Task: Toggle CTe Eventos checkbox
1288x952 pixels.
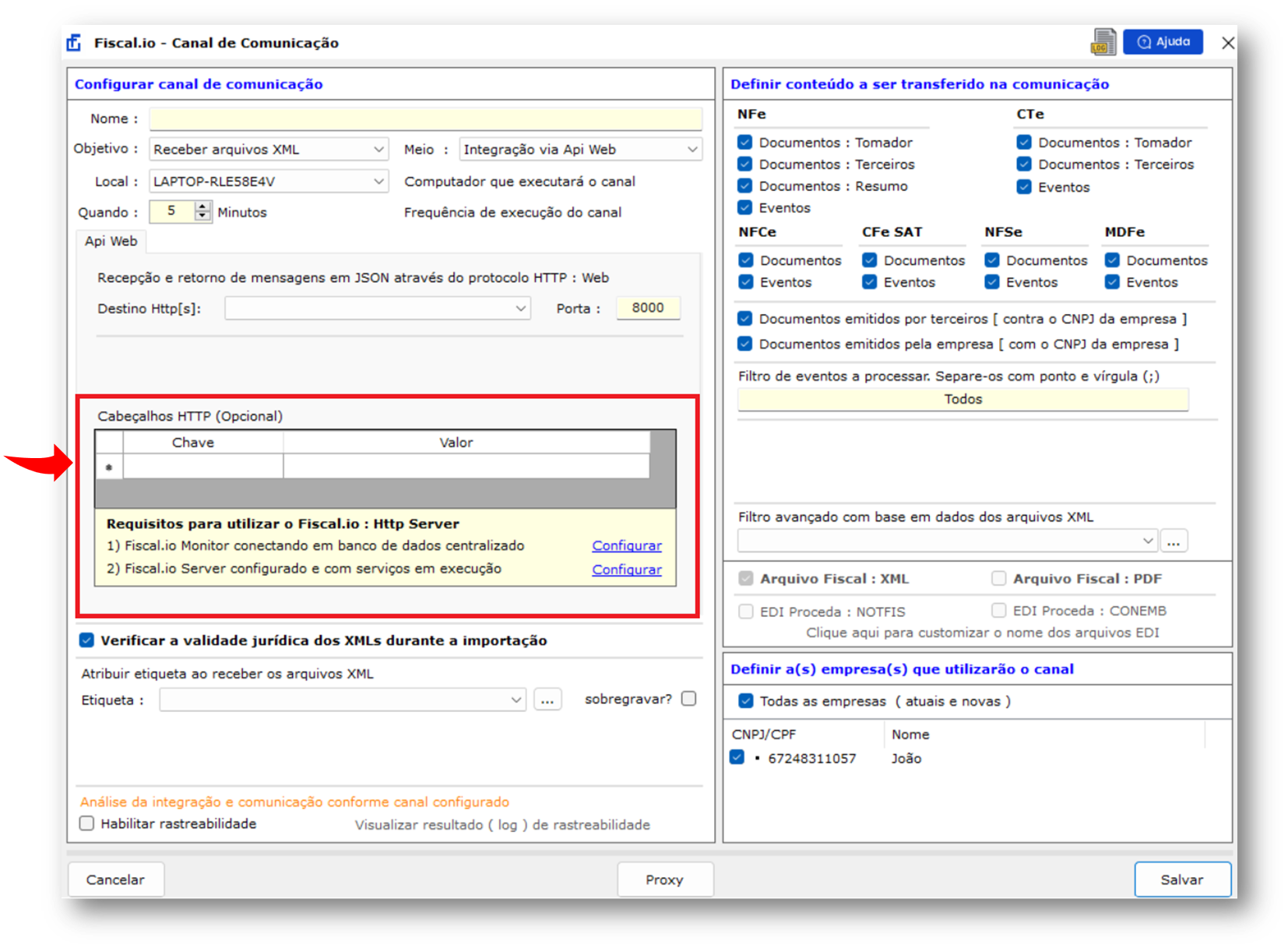Action: click(1024, 187)
